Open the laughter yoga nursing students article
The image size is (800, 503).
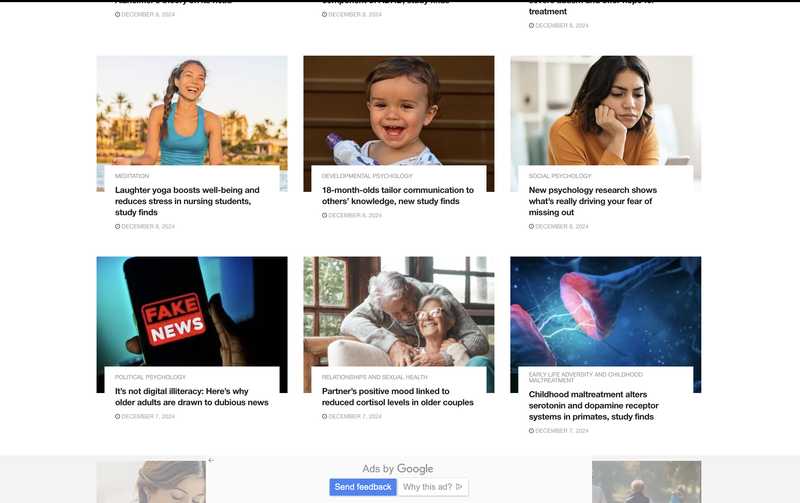tap(187, 201)
